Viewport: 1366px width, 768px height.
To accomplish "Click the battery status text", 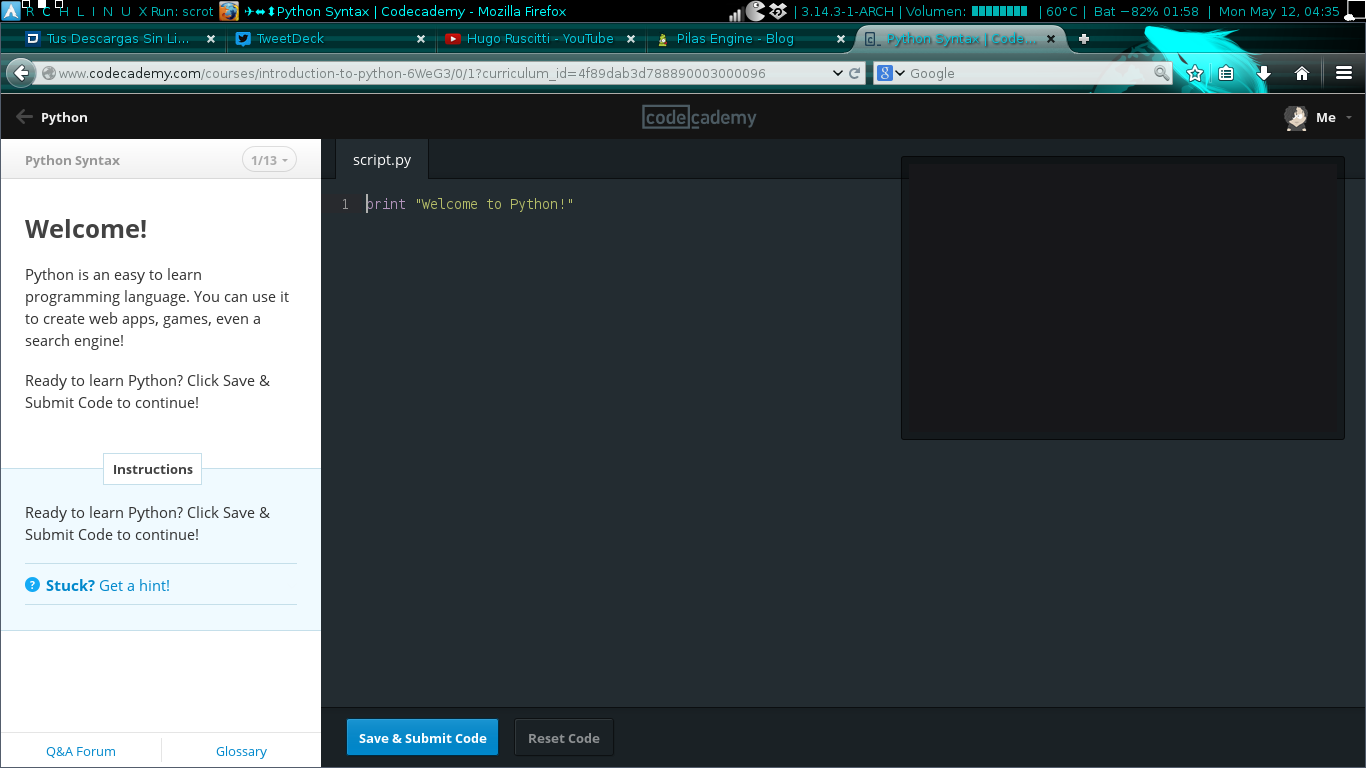I will click(x=1146, y=12).
